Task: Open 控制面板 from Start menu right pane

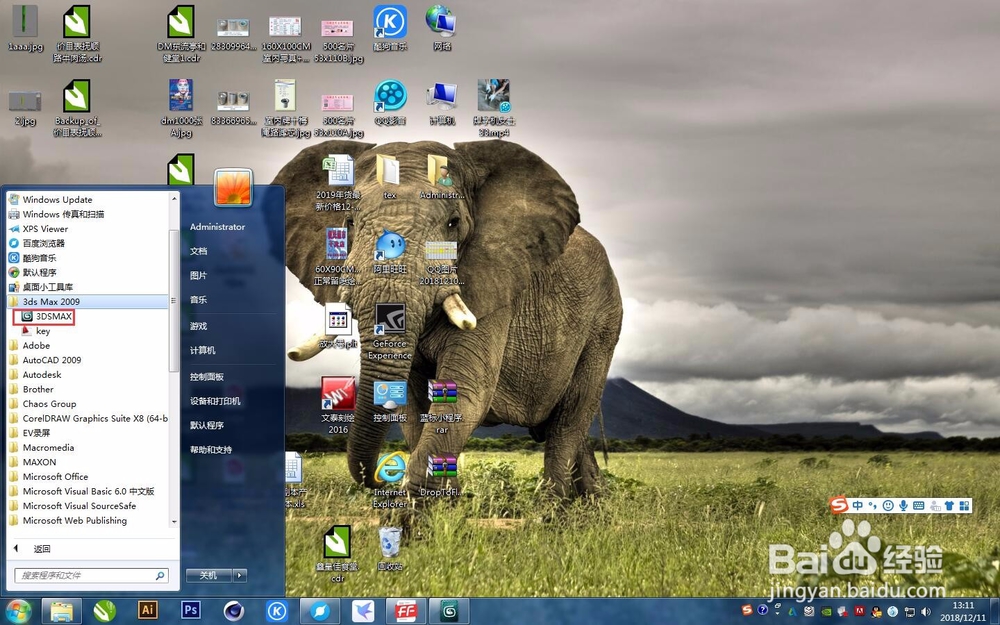Action: [x=207, y=377]
